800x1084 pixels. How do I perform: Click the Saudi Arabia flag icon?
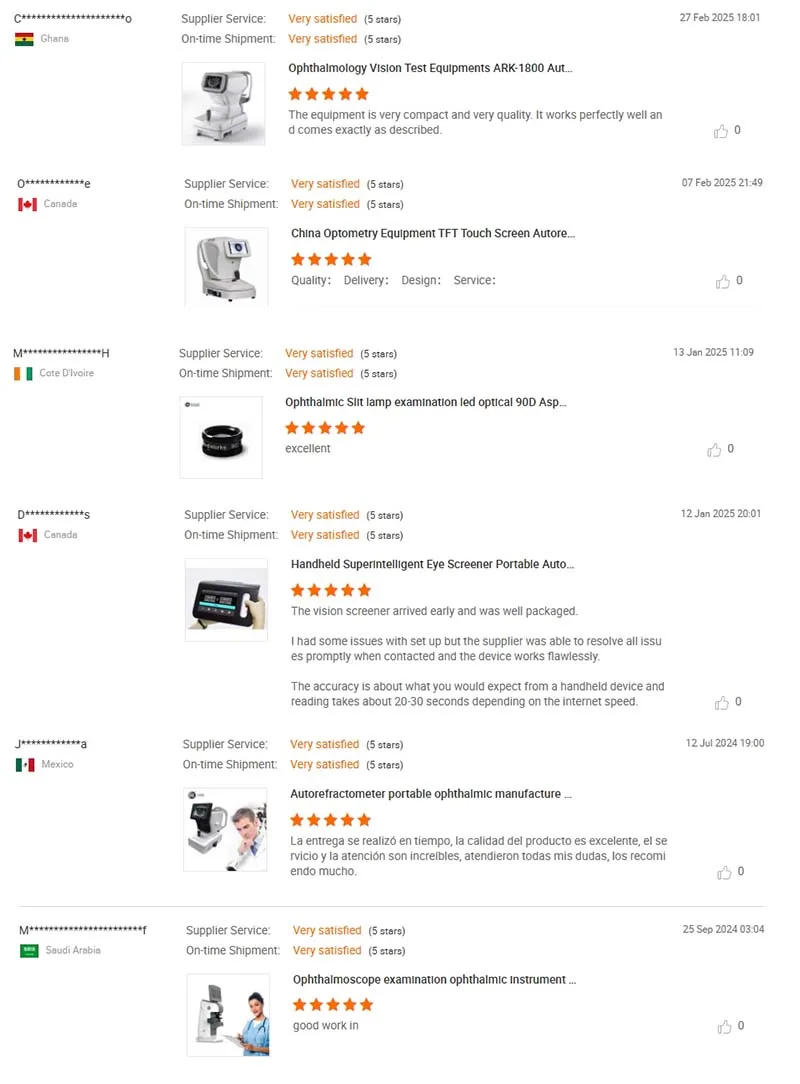[29, 951]
